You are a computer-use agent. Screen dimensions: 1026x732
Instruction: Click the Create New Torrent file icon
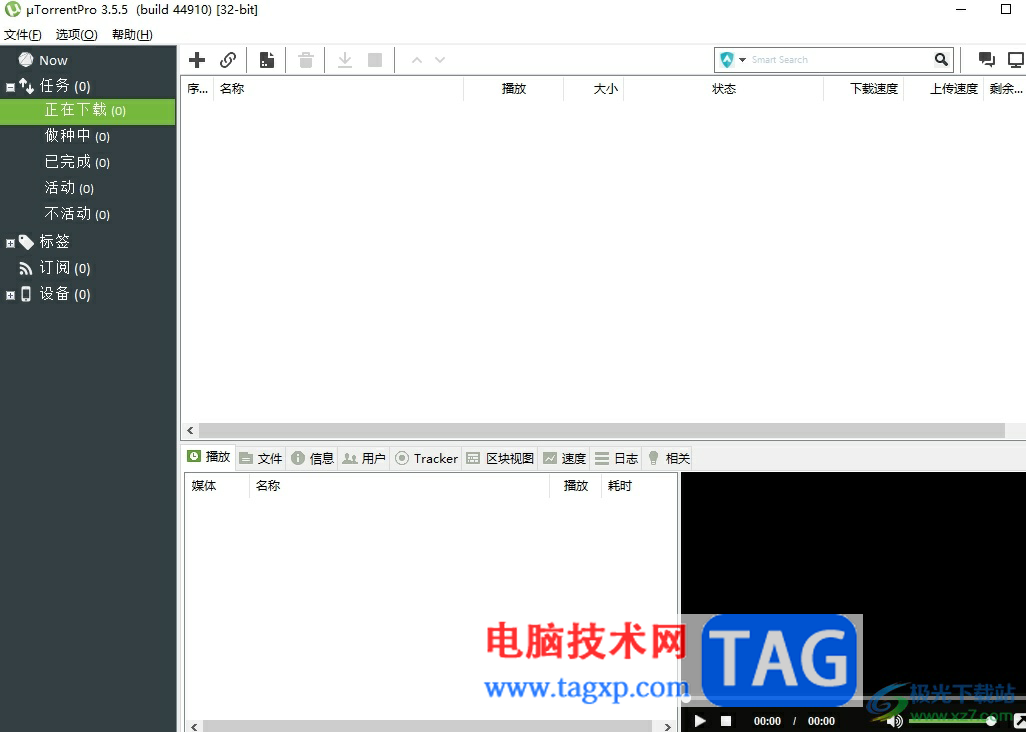point(267,60)
